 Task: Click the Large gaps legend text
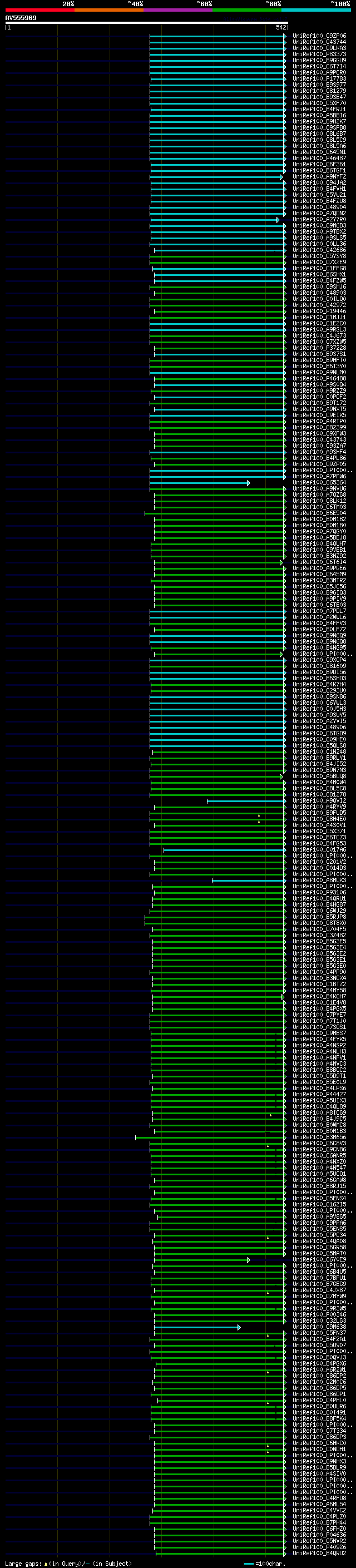click(x=24, y=1563)
